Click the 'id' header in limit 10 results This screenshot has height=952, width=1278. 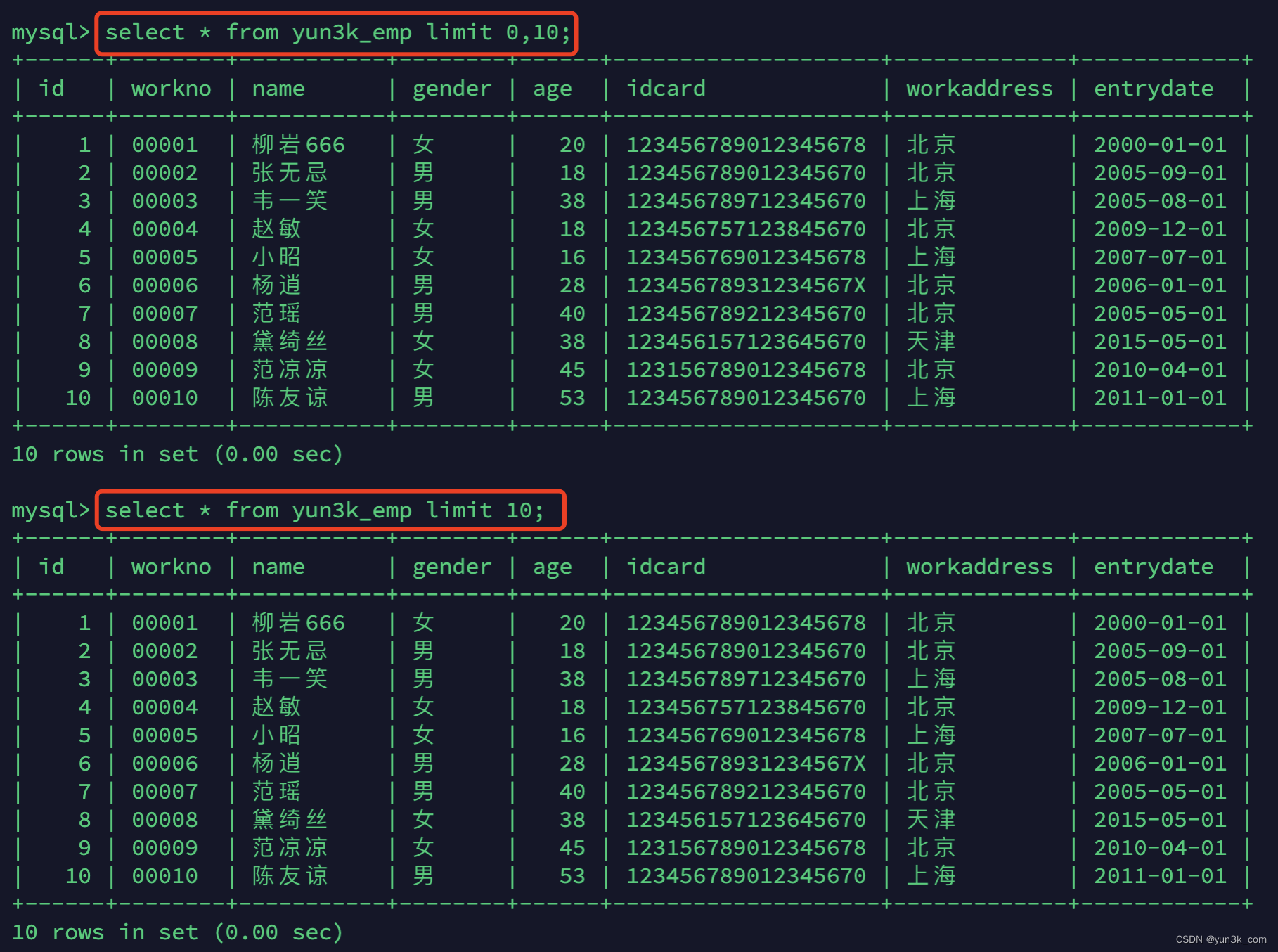tap(51, 567)
